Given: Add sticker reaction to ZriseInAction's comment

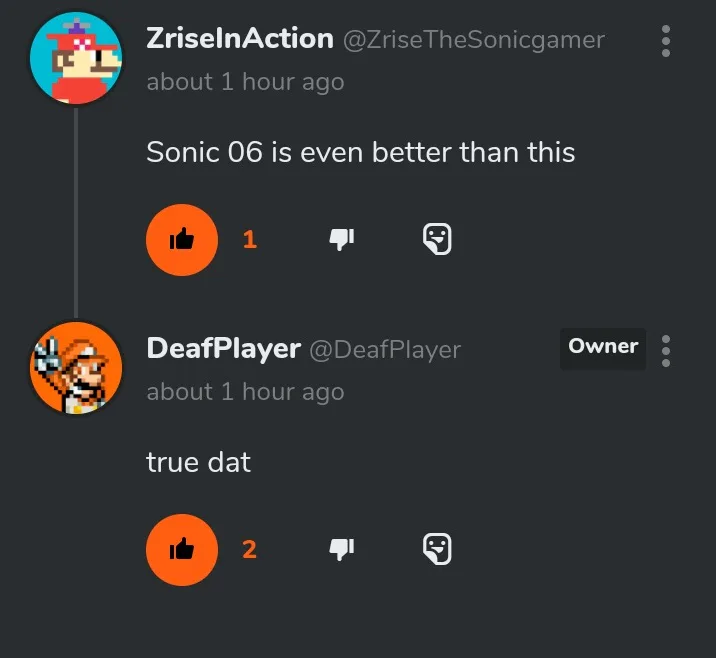Looking at the screenshot, I should (x=437, y=239).
